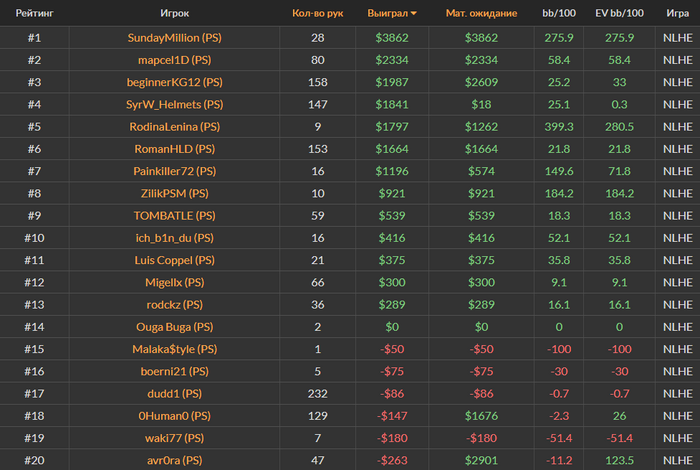Click 0Human0 (PS) player name
Image resolution: width=700 pixels, height=470 pixels.
click(x=175, y=415)
